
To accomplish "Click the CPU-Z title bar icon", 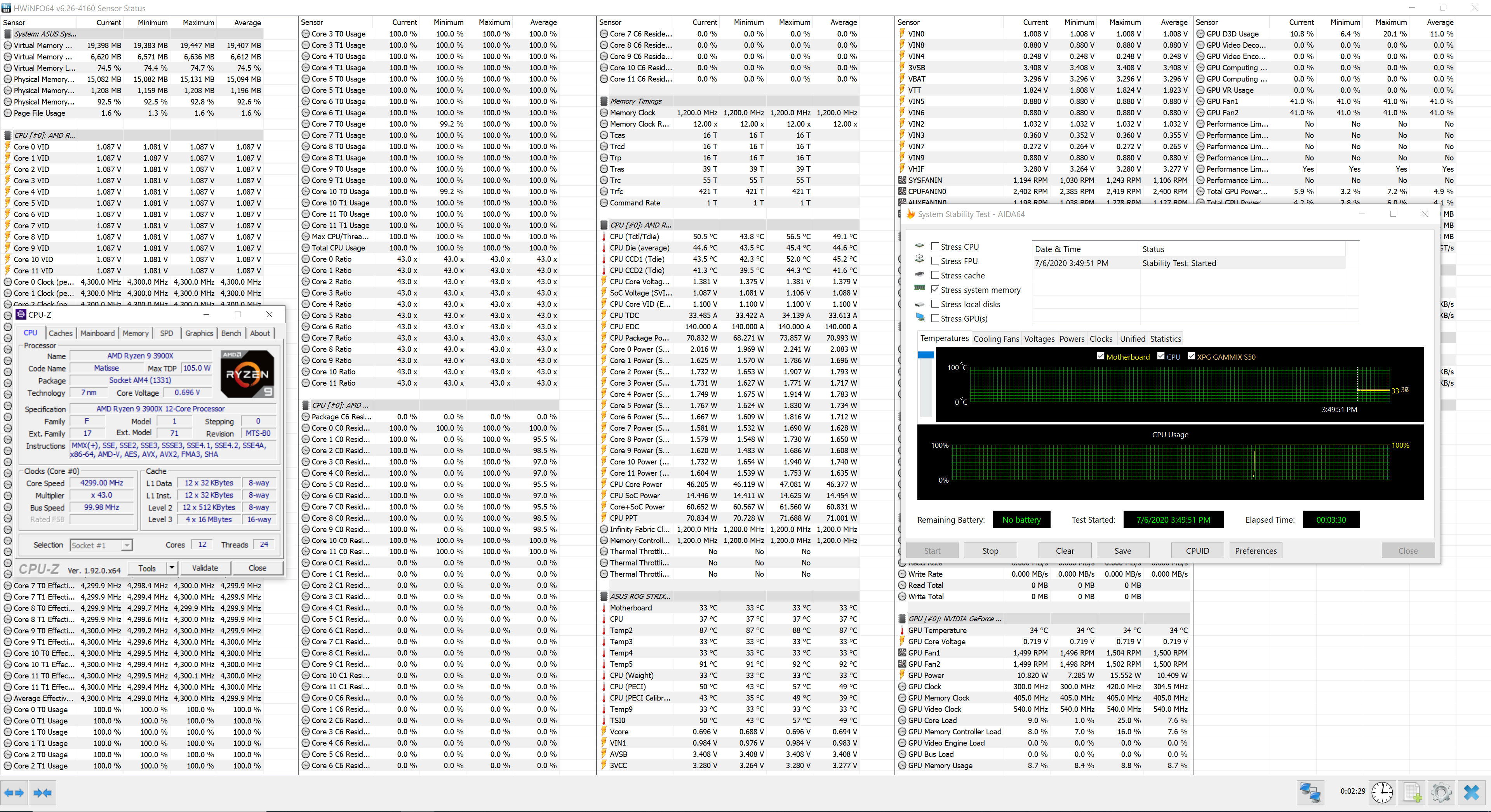I will pyautogui.click(x=21, y=314).
